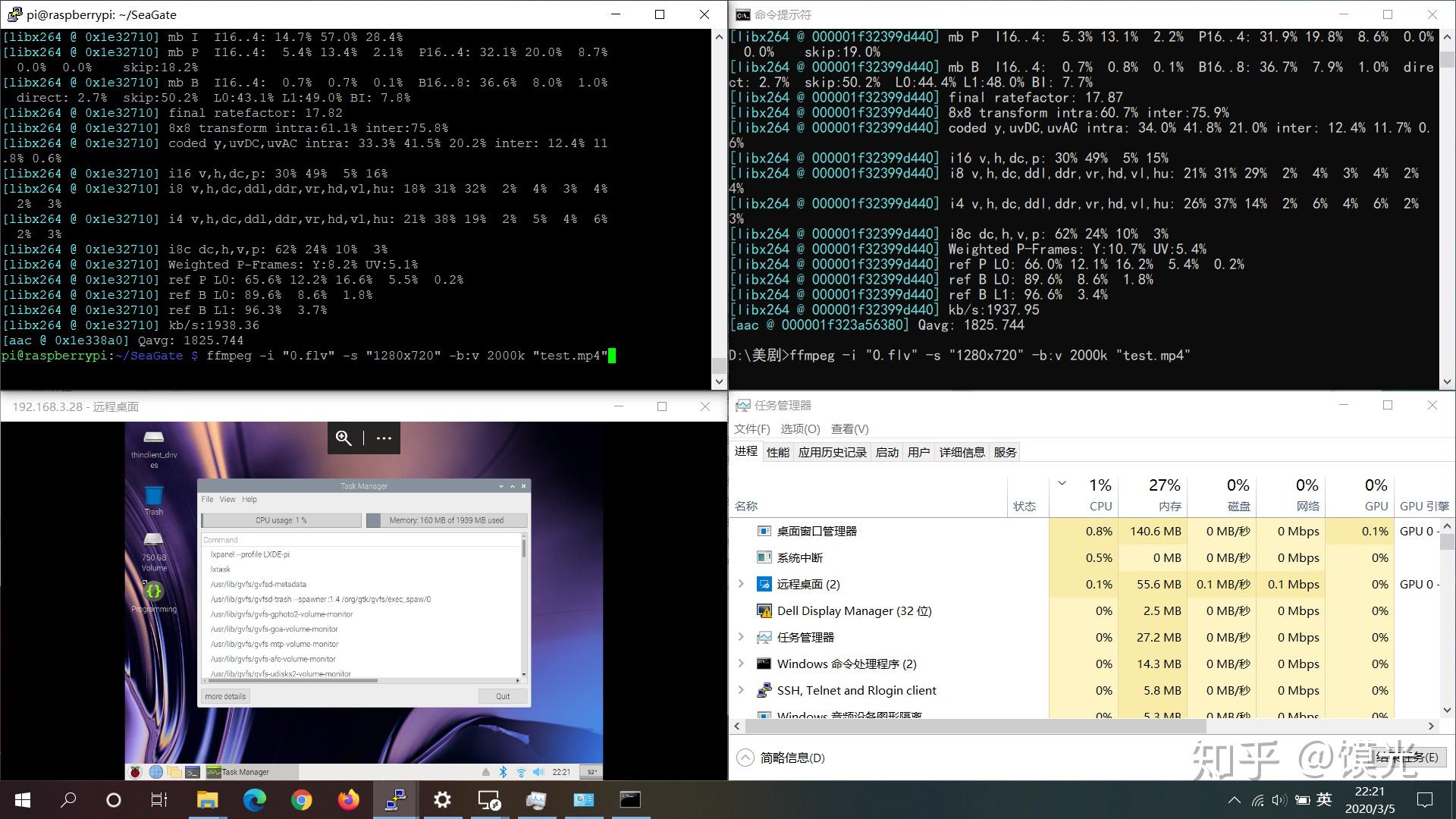Launch Microsoft Edge from the taskbar
Image resolution: width=1456 pixels, height=819 pixels.
(254, 800)
